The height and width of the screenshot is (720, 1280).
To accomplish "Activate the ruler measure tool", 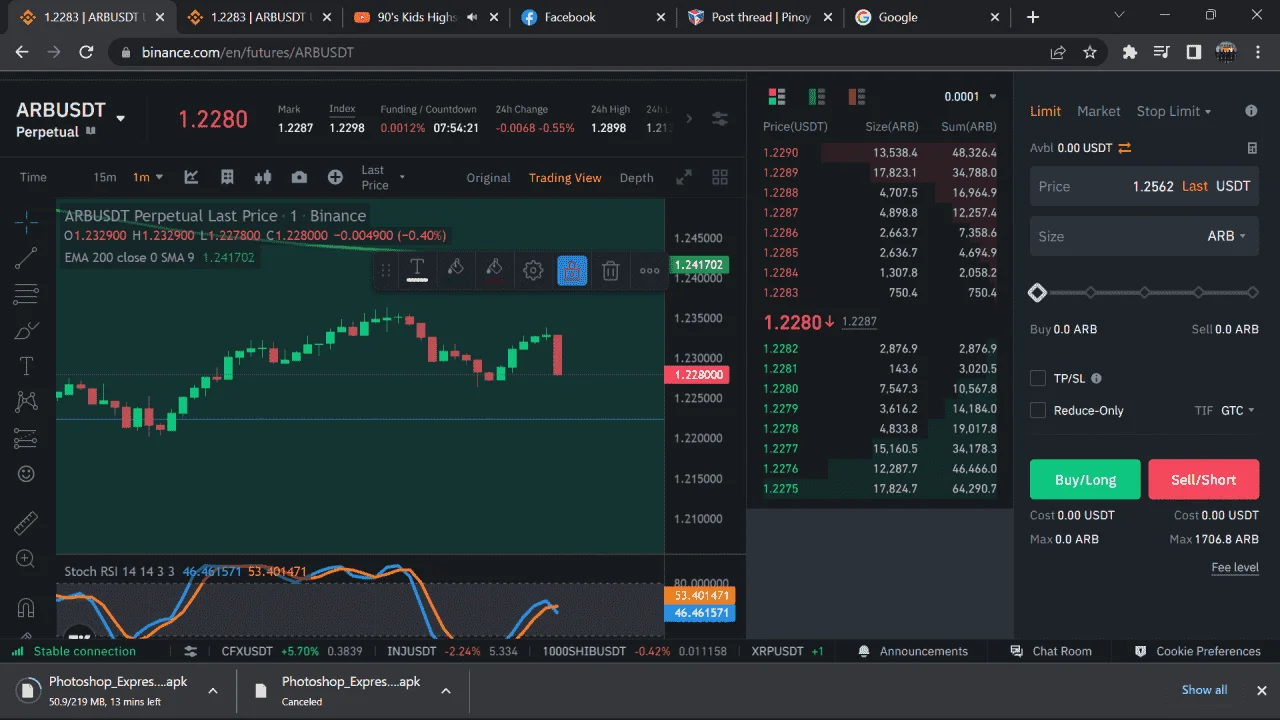I will 26,523.
